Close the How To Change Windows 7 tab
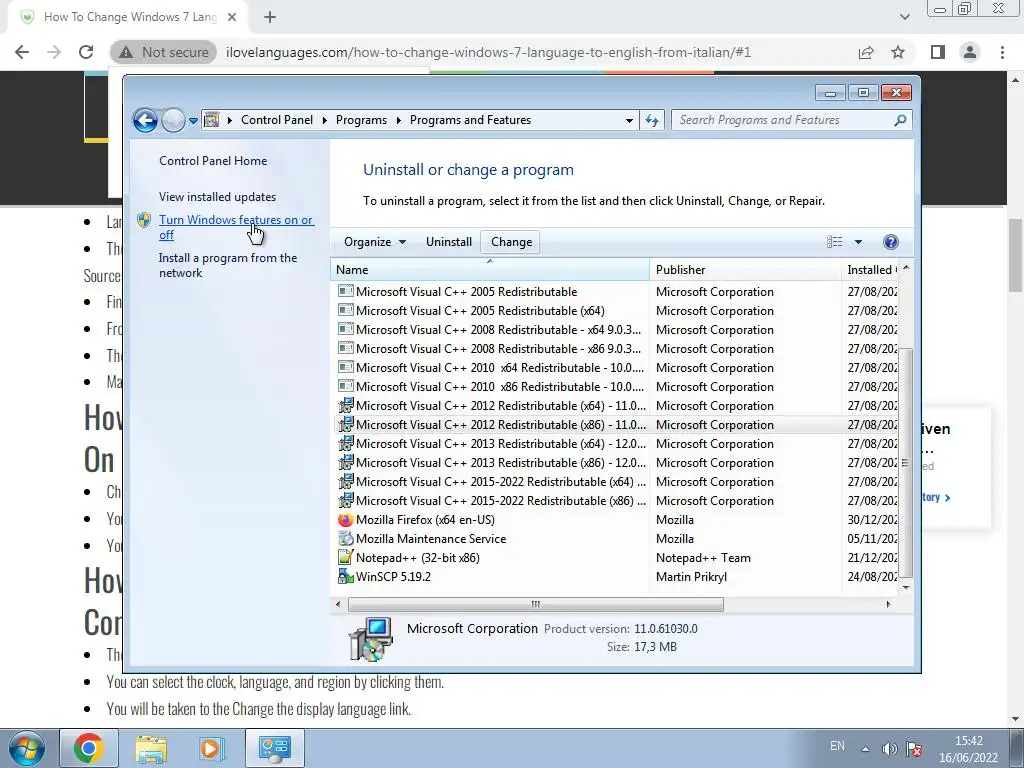Viewport: 1024px width, 768px height. [232, 17]
